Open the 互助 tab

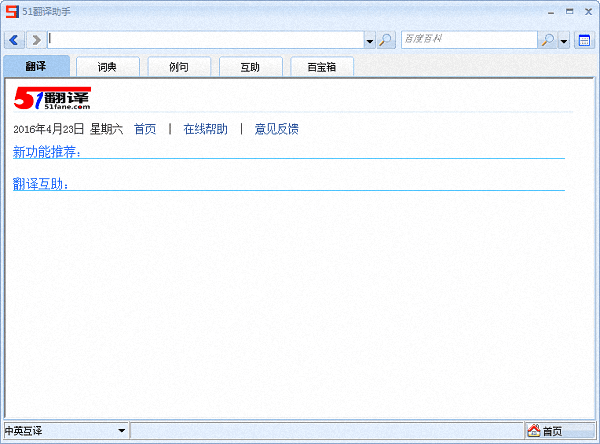point(249,67)
